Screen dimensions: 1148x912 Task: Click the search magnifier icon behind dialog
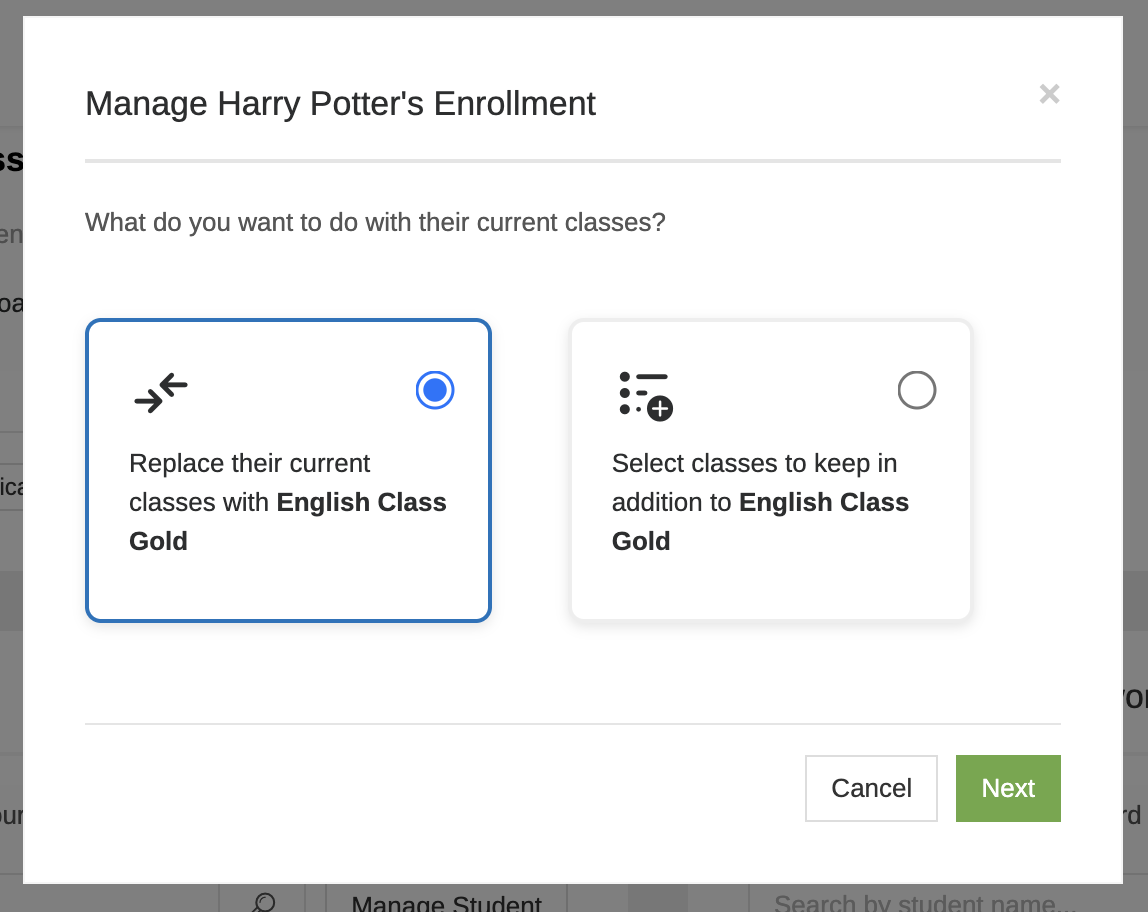tap(263, 901)
